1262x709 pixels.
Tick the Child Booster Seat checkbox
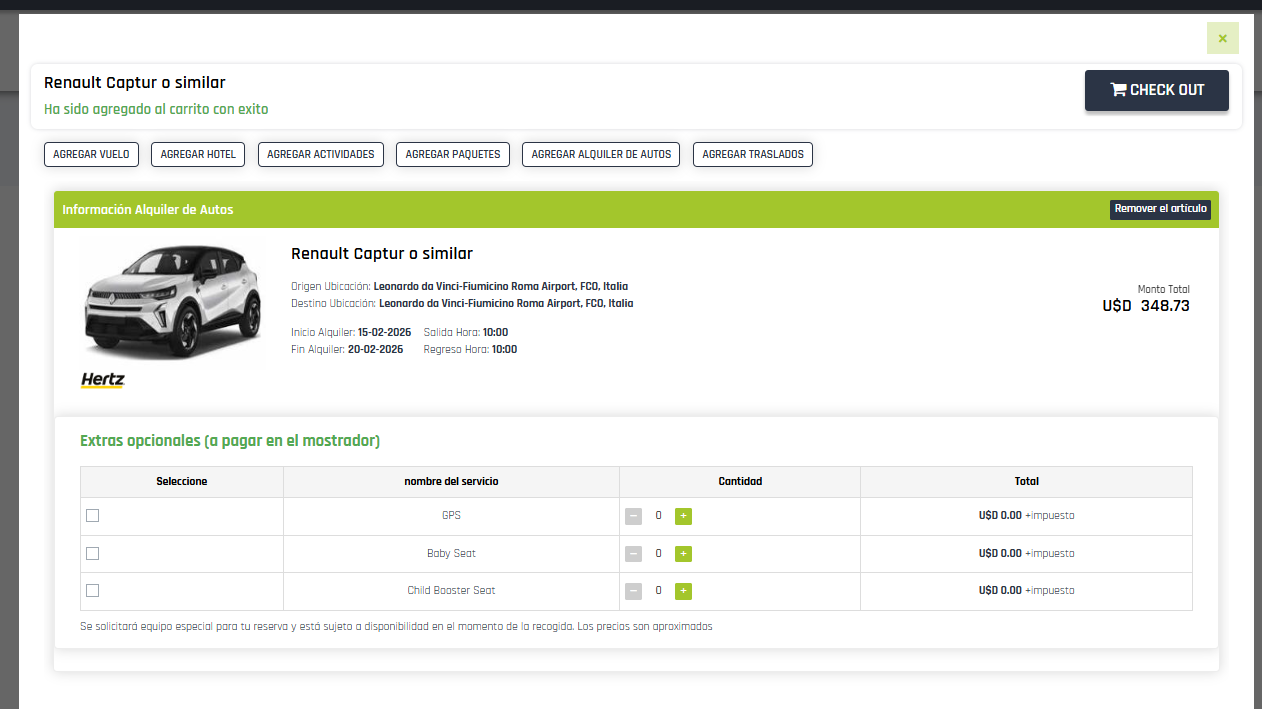pyautogui.click(x=93, y=590)
